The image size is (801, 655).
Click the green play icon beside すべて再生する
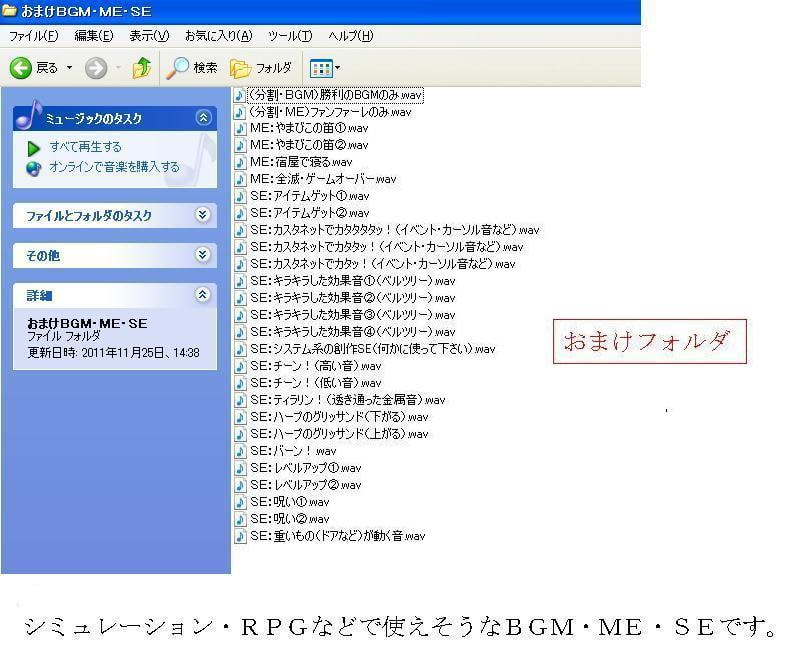click(33, 148)
